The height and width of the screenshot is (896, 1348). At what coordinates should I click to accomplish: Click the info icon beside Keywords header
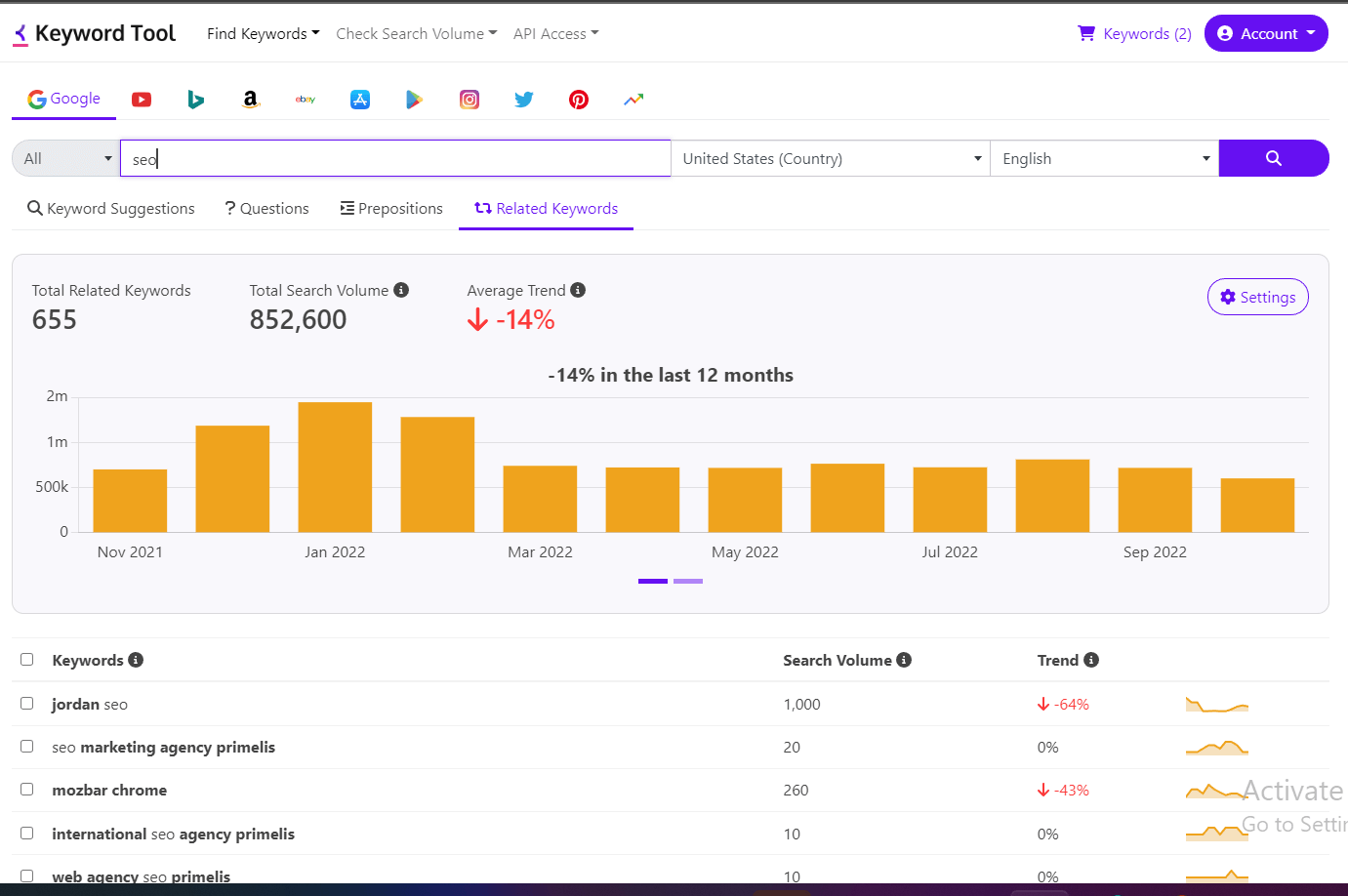(x=136, y=660)
